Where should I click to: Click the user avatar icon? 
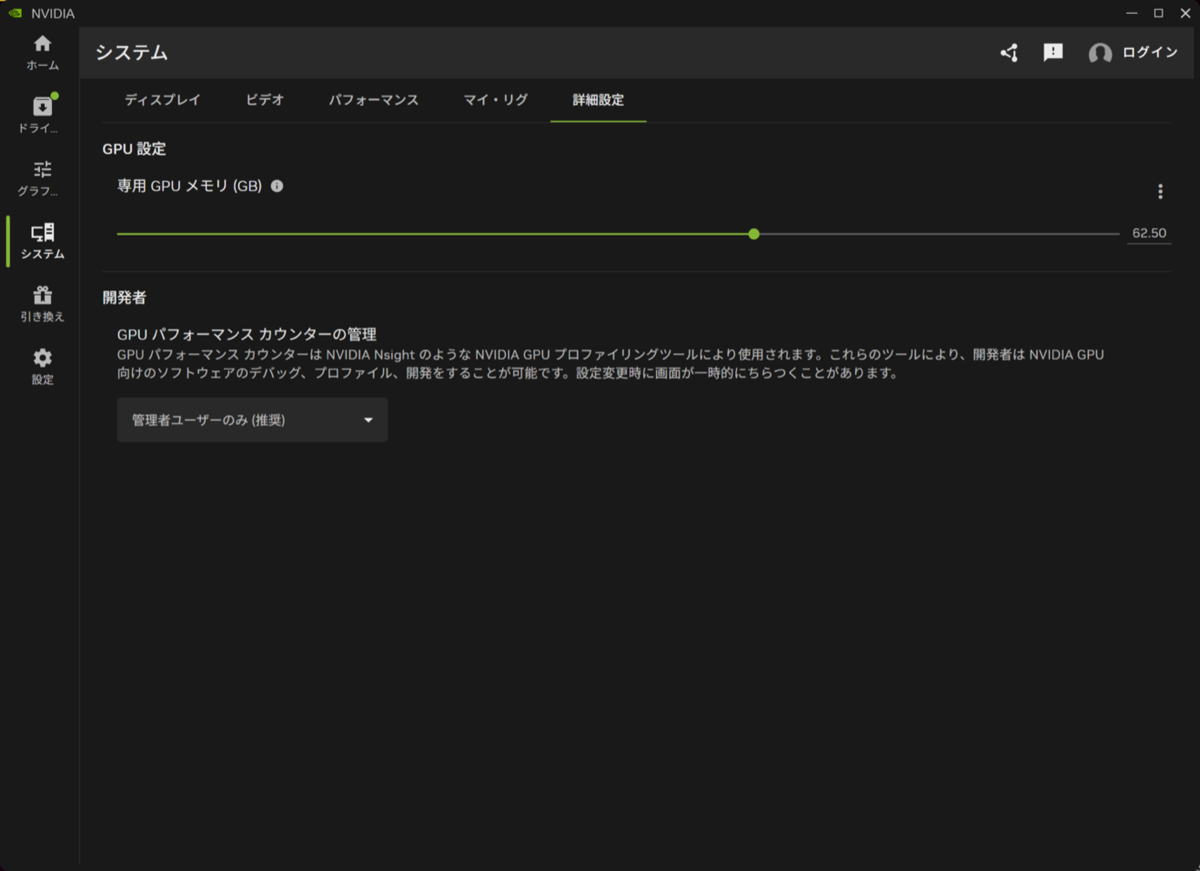1100,54
